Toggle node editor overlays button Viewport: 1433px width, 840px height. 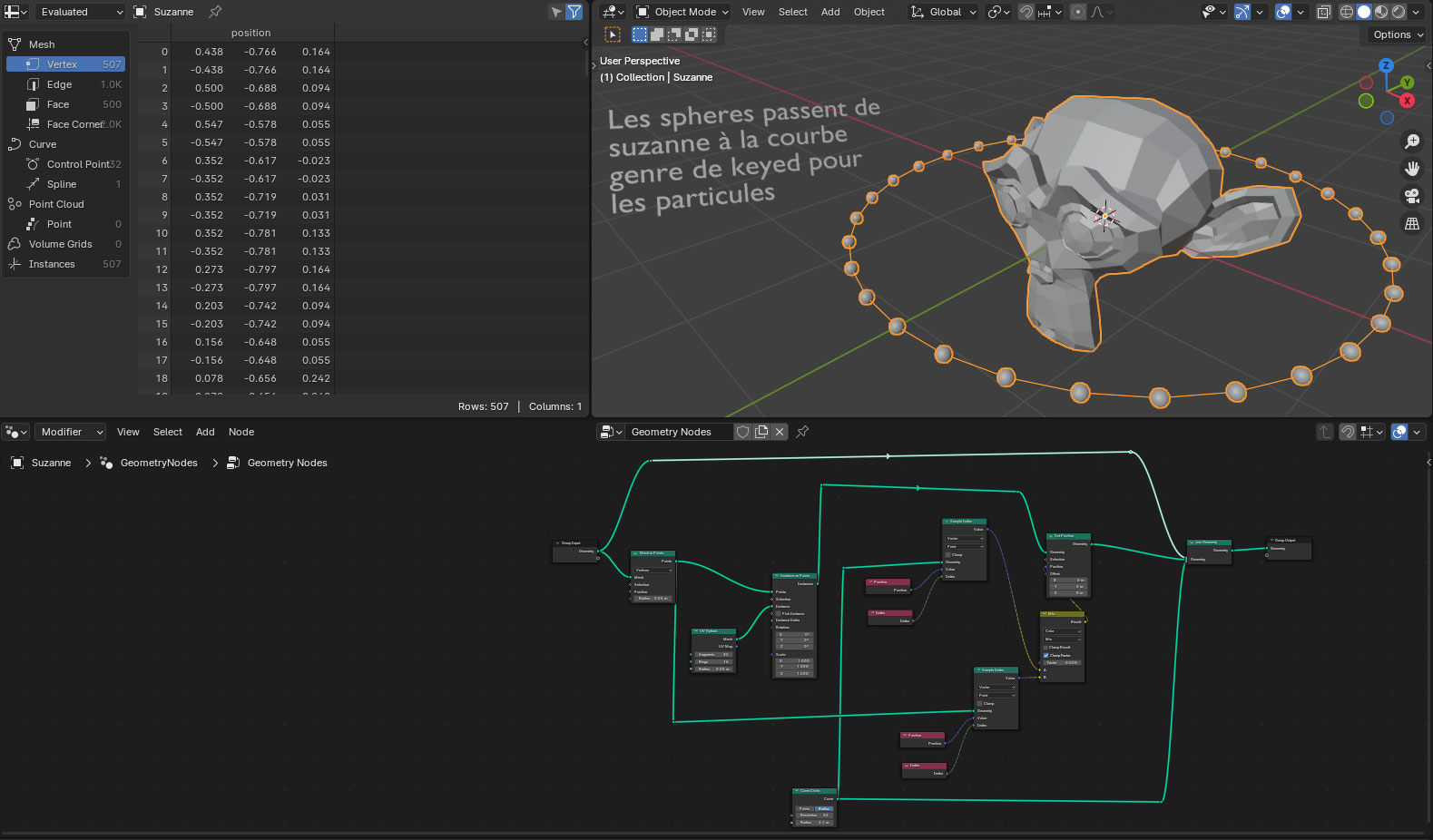[x=1399, y=432]
